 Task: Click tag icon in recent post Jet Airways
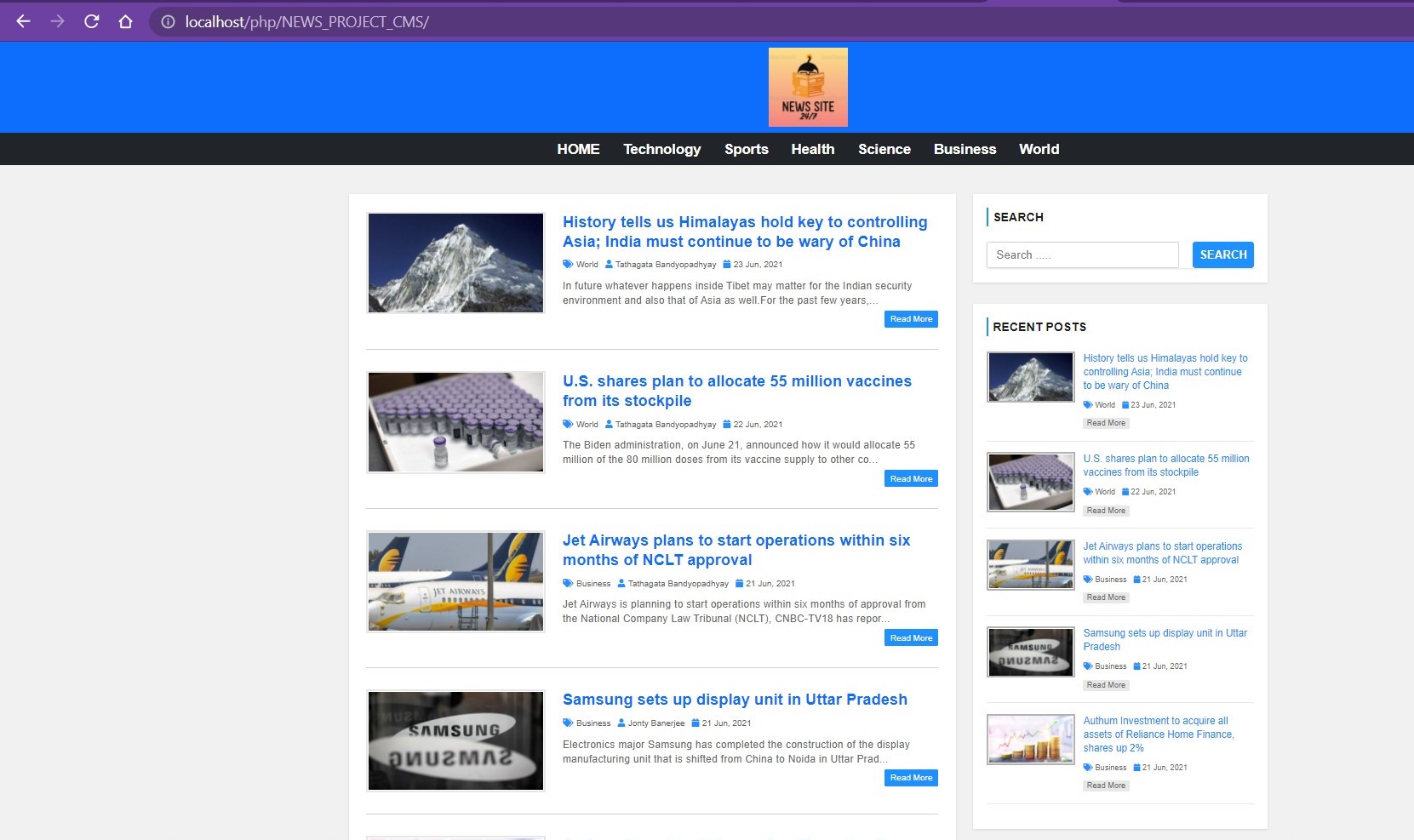pyautogui.click(x=1088, y=579)
